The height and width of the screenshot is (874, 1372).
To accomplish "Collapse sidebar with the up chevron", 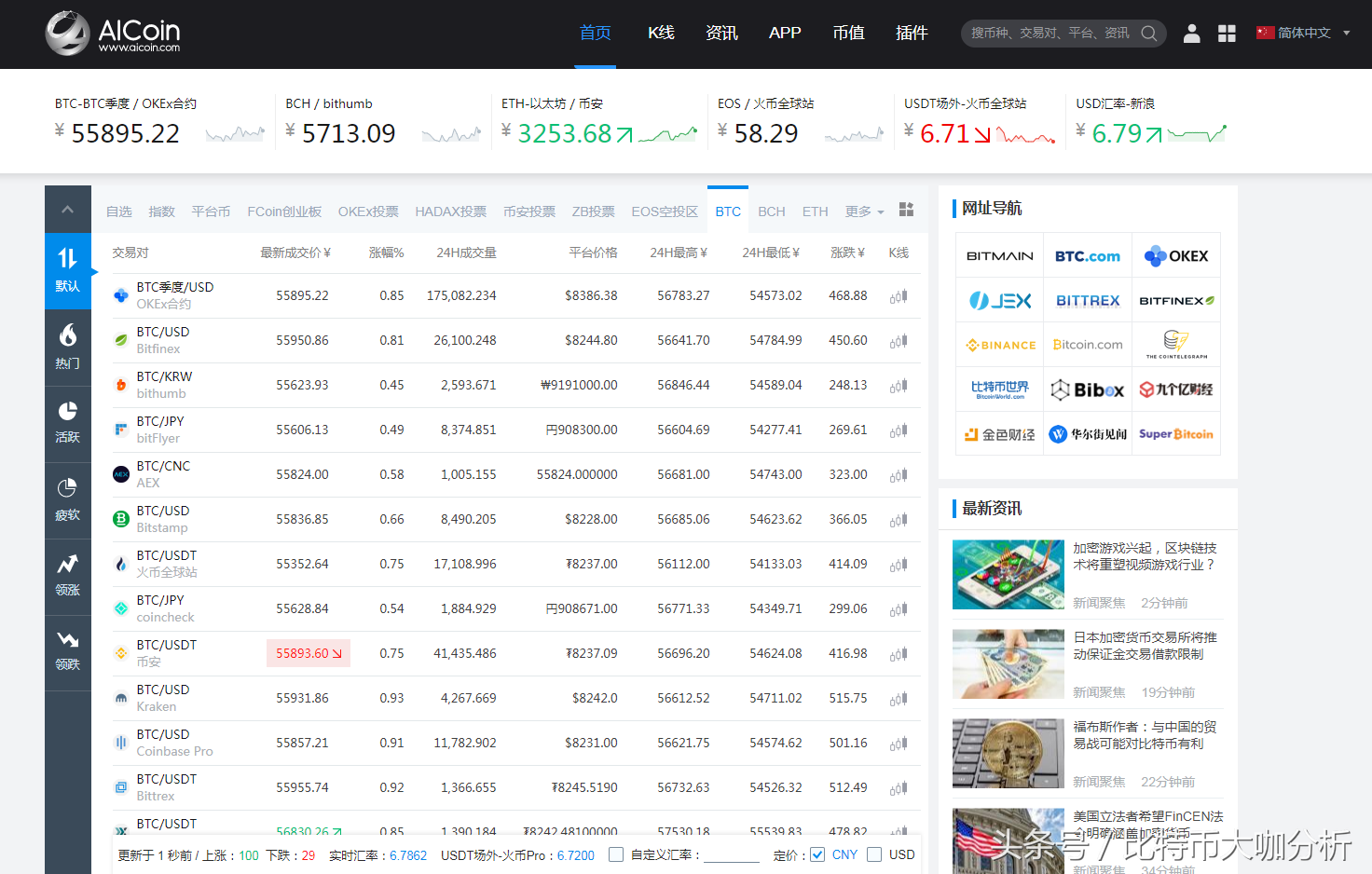I will (68, 210).
